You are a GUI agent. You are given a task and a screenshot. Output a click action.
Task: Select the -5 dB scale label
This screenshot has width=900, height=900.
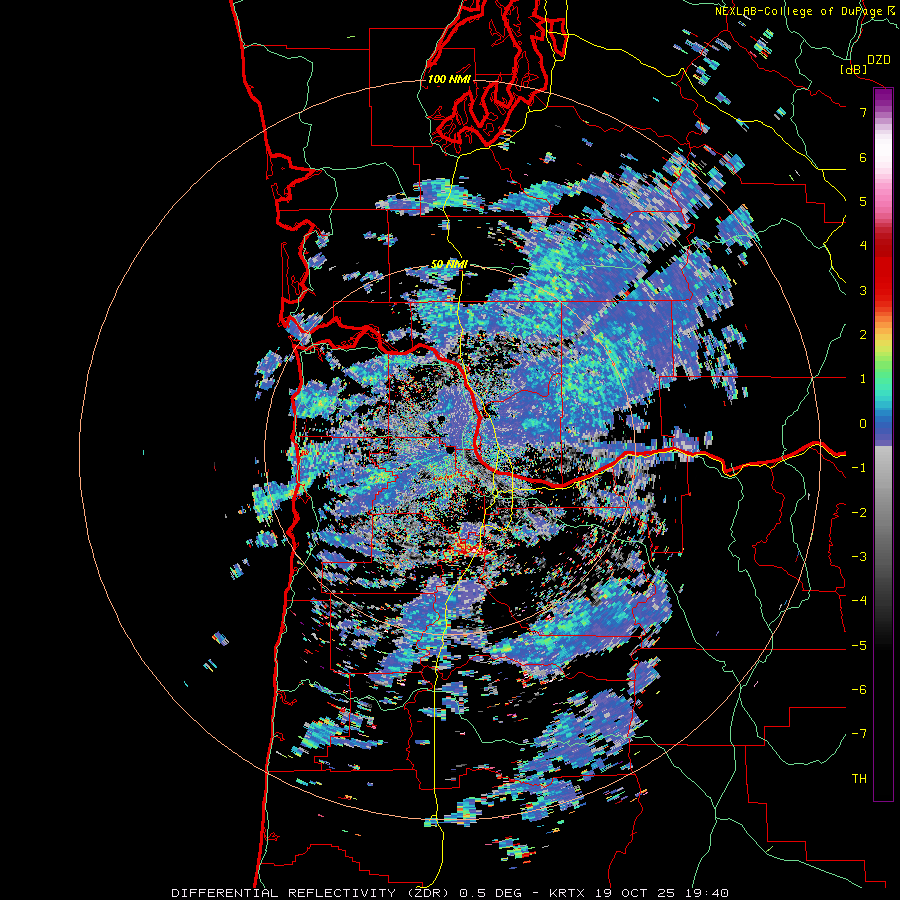(x=859, y=645)
